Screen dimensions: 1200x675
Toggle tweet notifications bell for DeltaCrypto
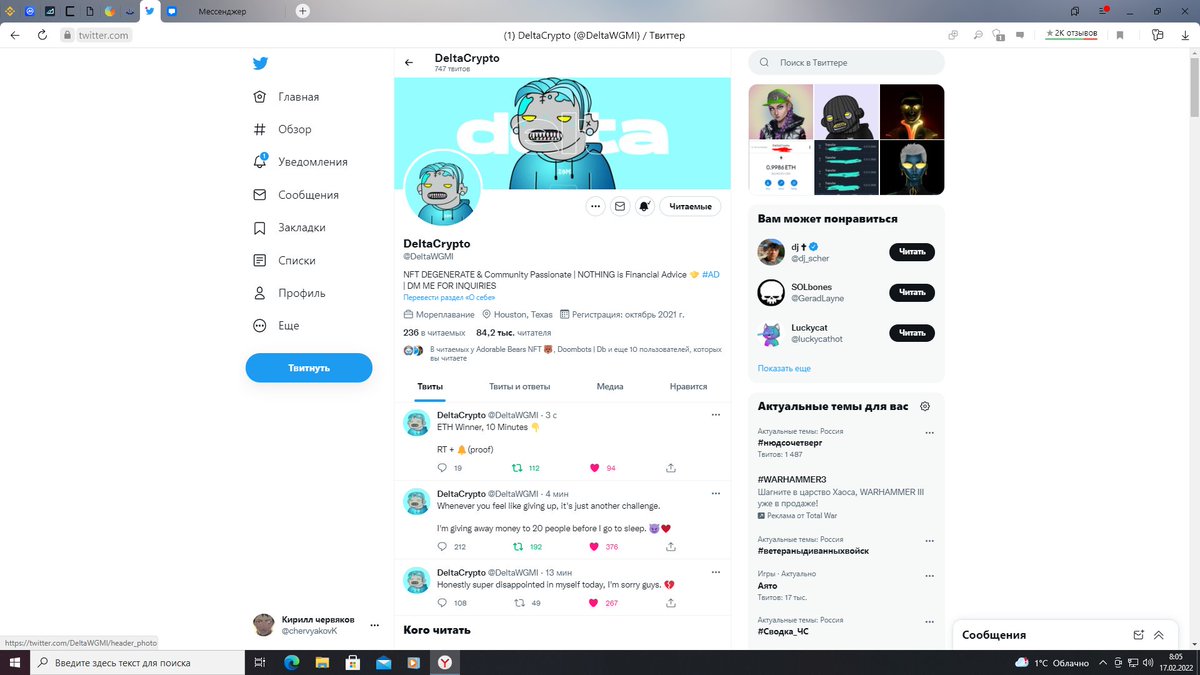645,206
